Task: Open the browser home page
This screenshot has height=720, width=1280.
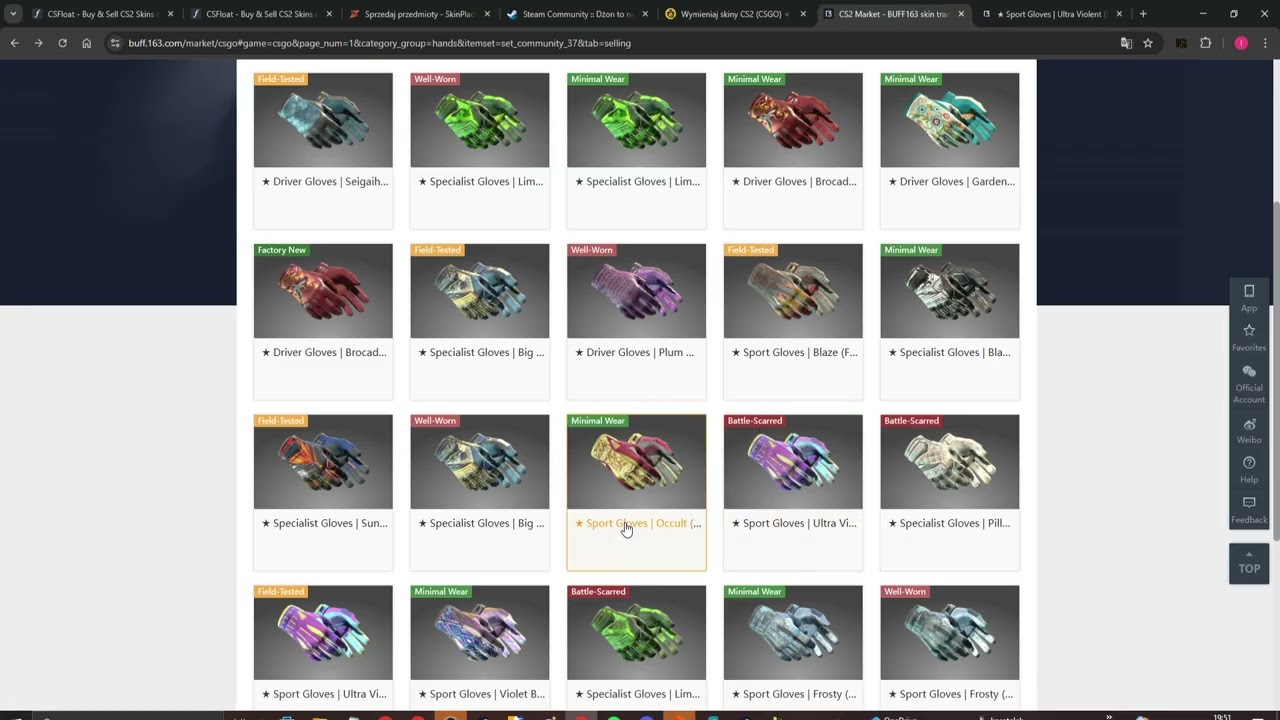Action: 86,43
